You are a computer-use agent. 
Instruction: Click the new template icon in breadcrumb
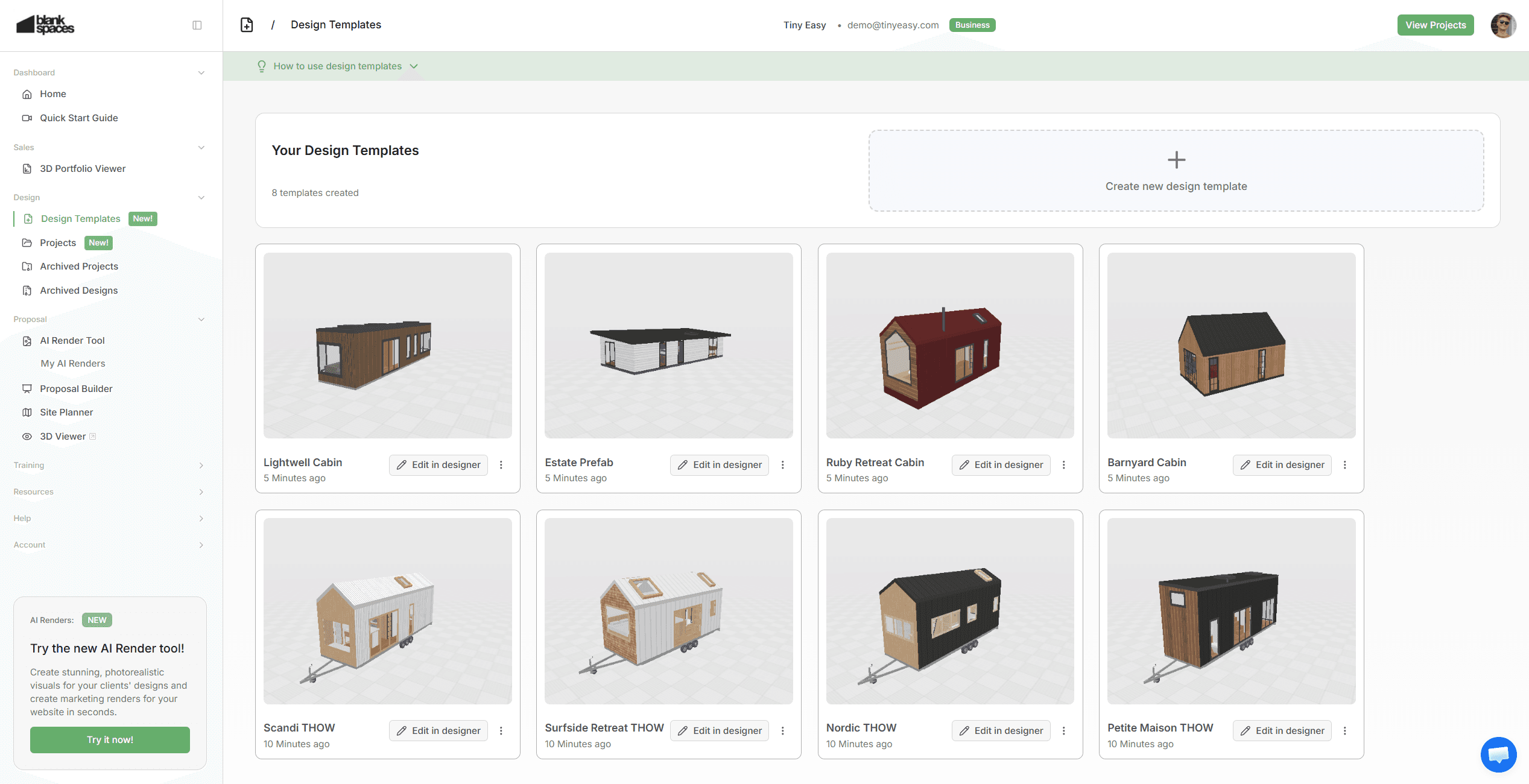coord(247,25)
